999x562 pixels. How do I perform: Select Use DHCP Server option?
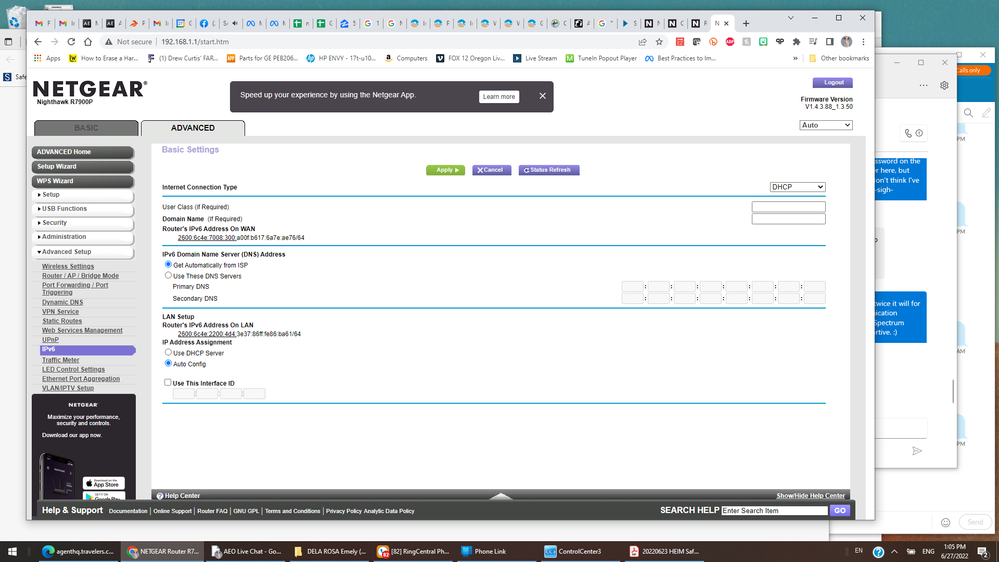[169, 353]
